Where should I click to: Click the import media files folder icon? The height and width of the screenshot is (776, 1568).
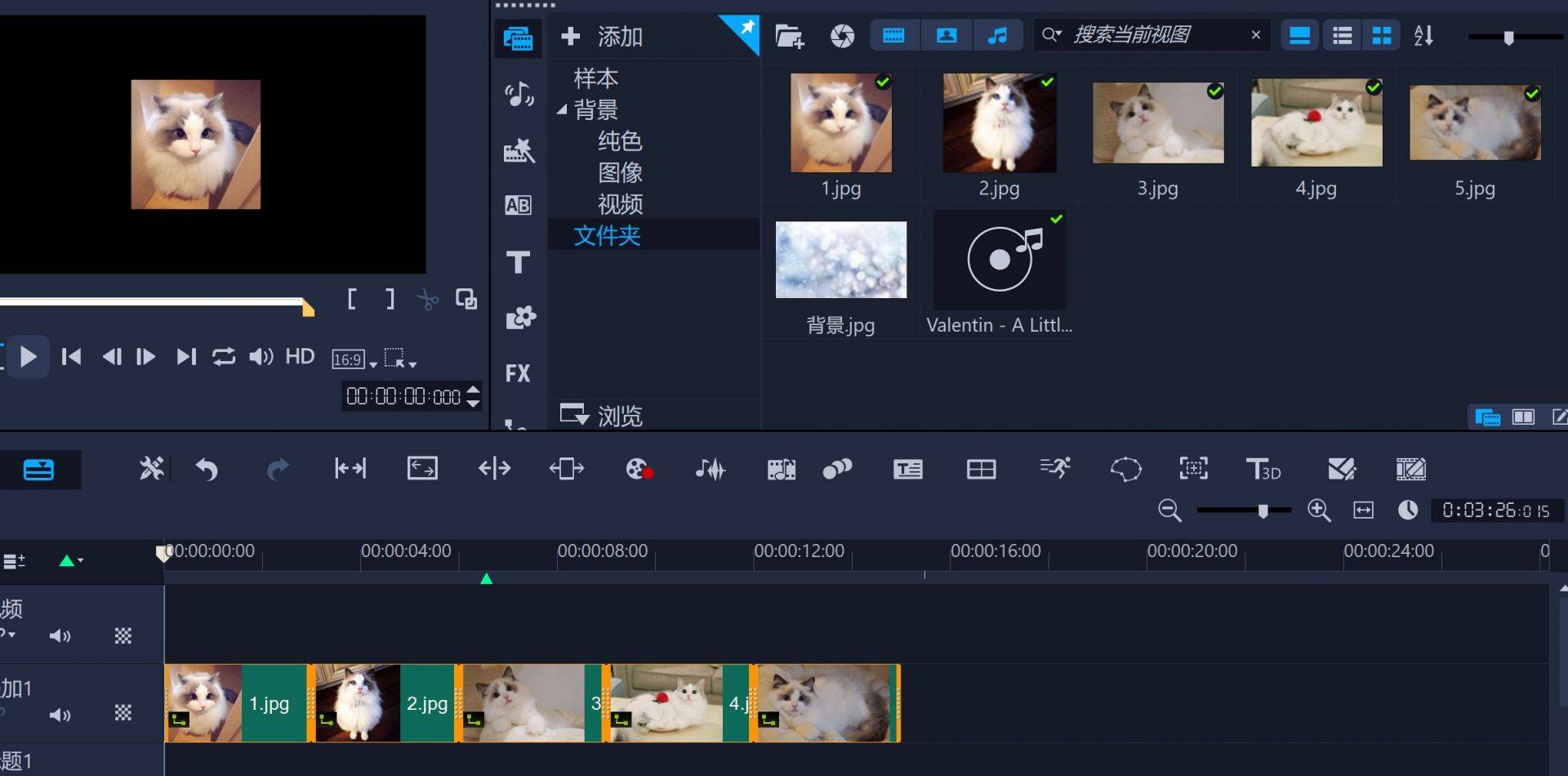click(x=789, y=36)
